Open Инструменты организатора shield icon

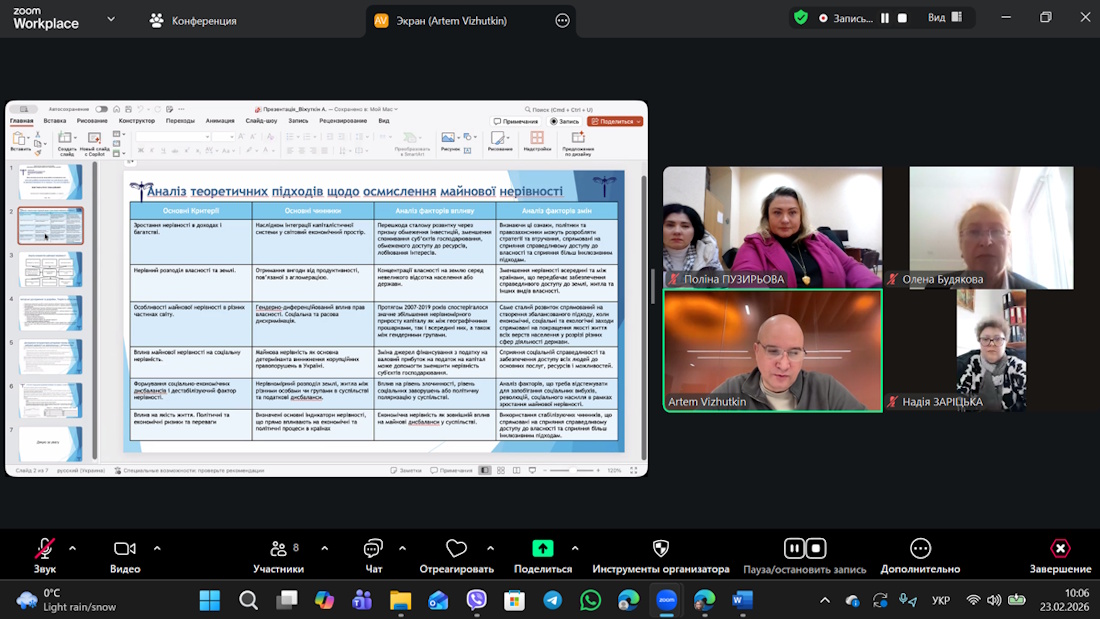click(660, 549)
